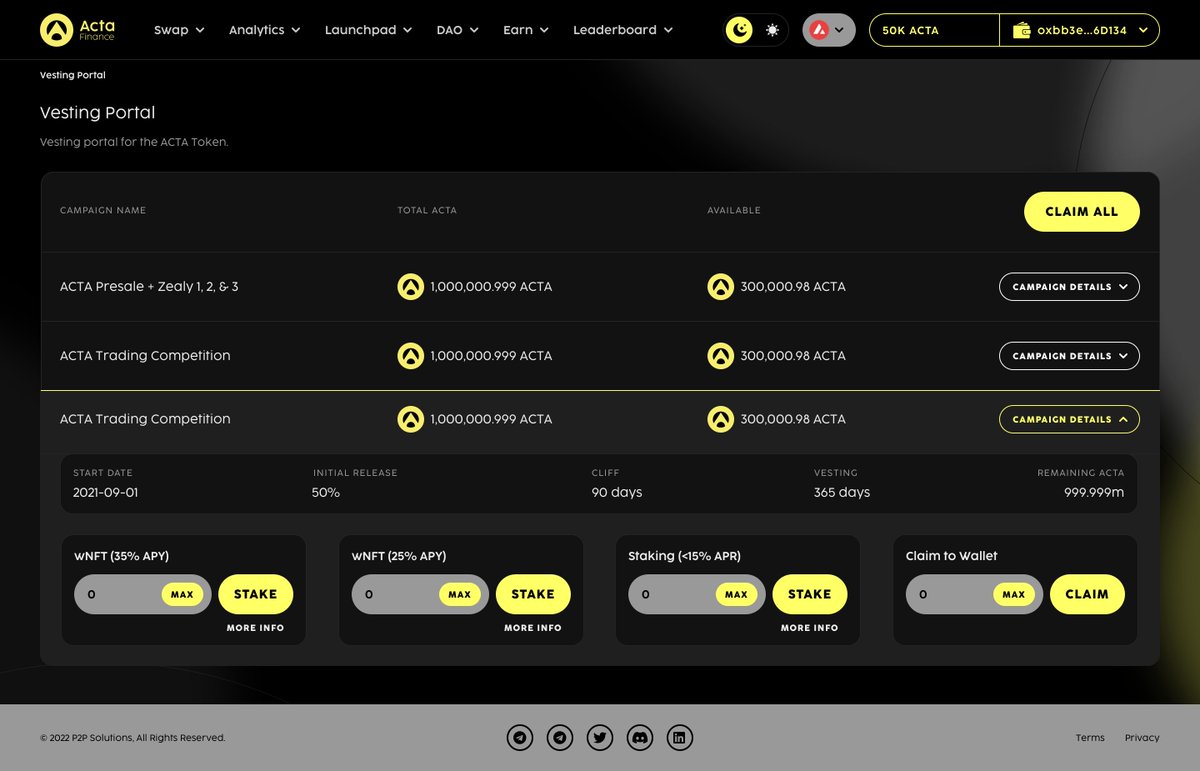Viewport: 1200px width, 771px height.
Task: Click ACTA token icon beside Presale available amount
Action: (720, 287)
